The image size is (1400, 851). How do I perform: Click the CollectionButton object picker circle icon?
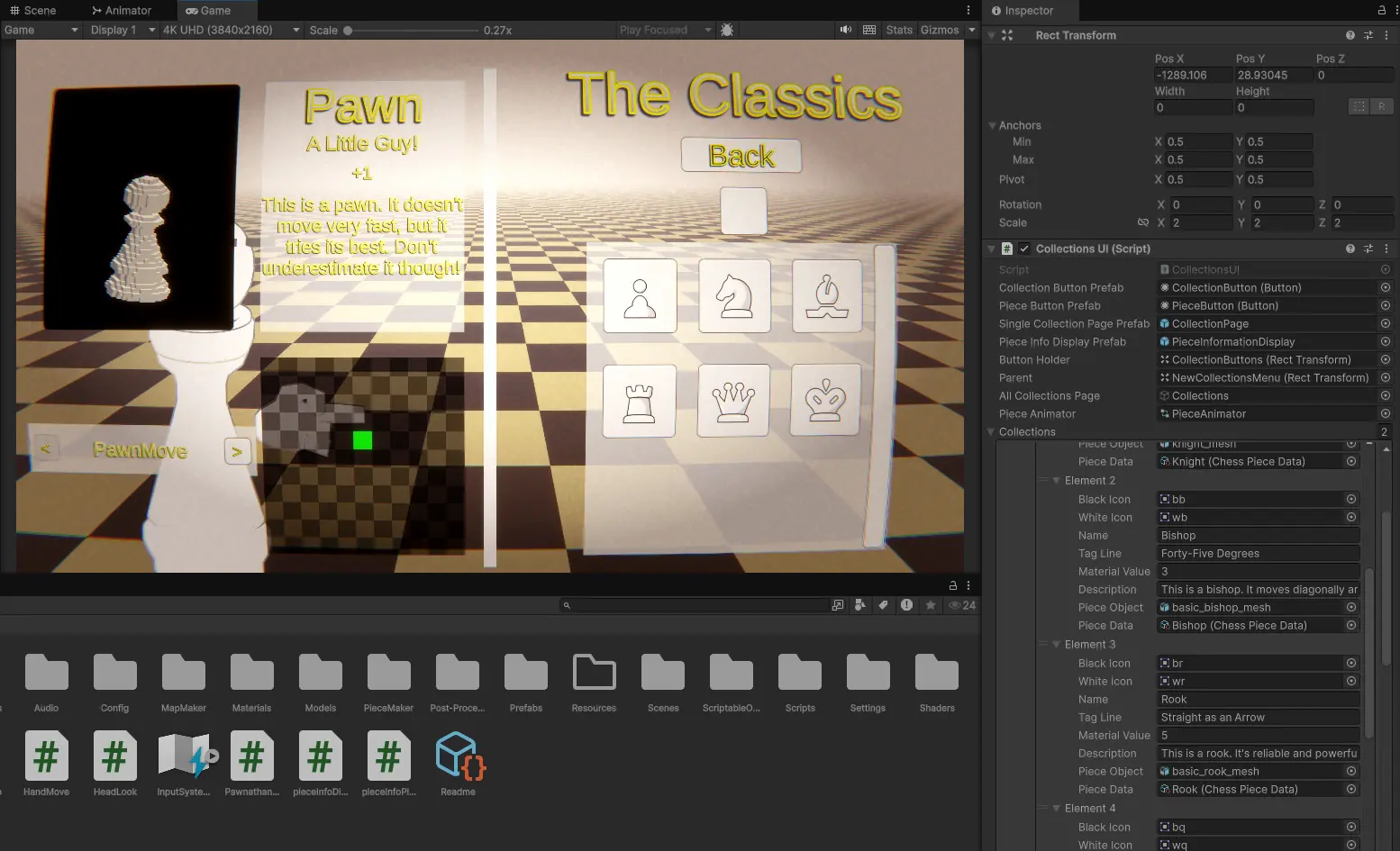pos(1385,287)
